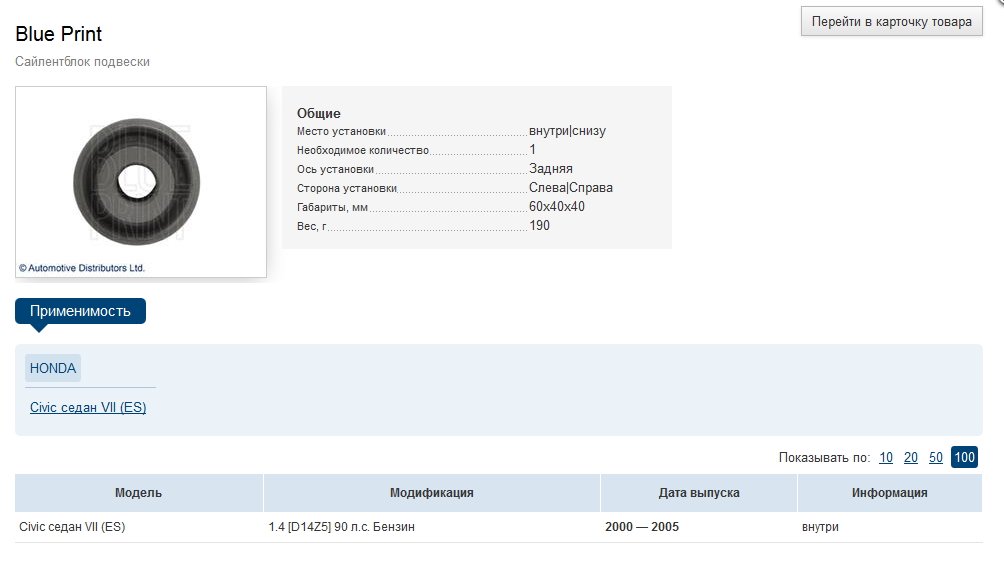Select the HONDA brand tab
Viewport: 1004px width, 564px height.
(x=53, y=368)
